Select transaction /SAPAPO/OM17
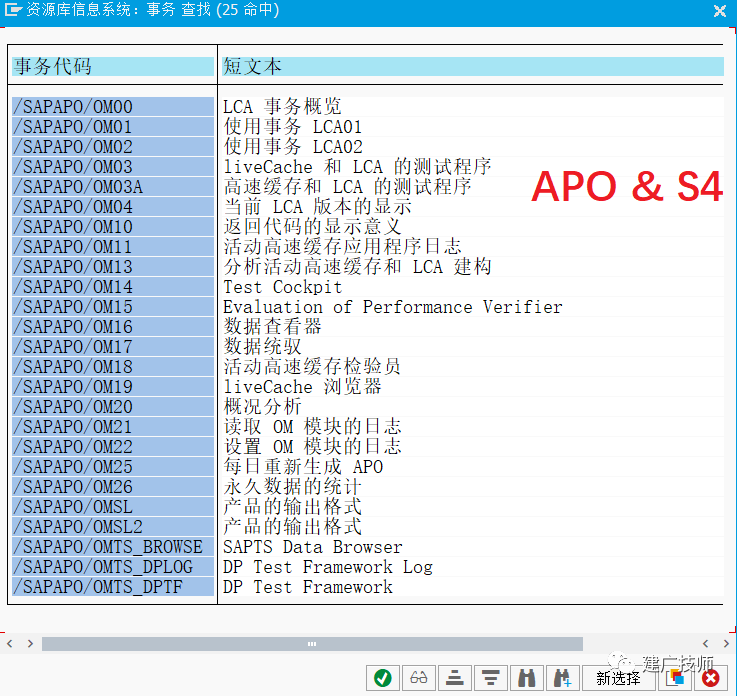This screenshot has height=696, width=737. pyautogui.click(x=113, y=347)
